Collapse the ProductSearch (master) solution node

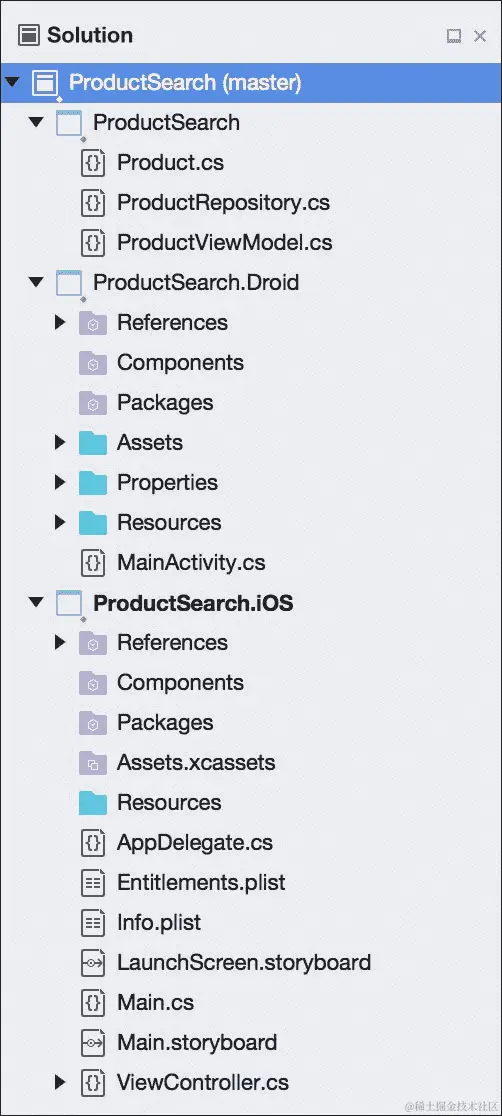pos(11,83)
